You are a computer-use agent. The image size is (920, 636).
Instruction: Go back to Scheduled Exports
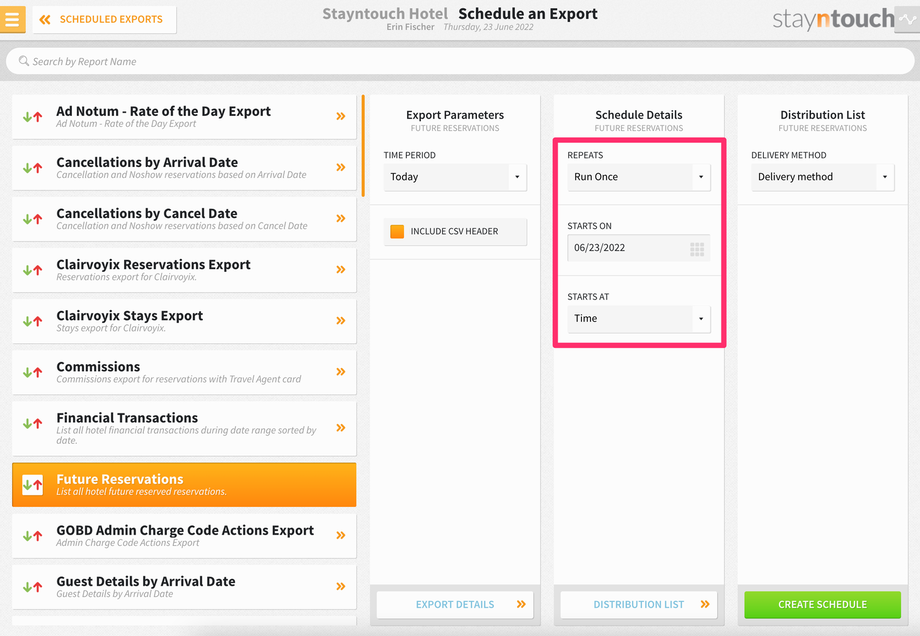click(x=104, y=19)
